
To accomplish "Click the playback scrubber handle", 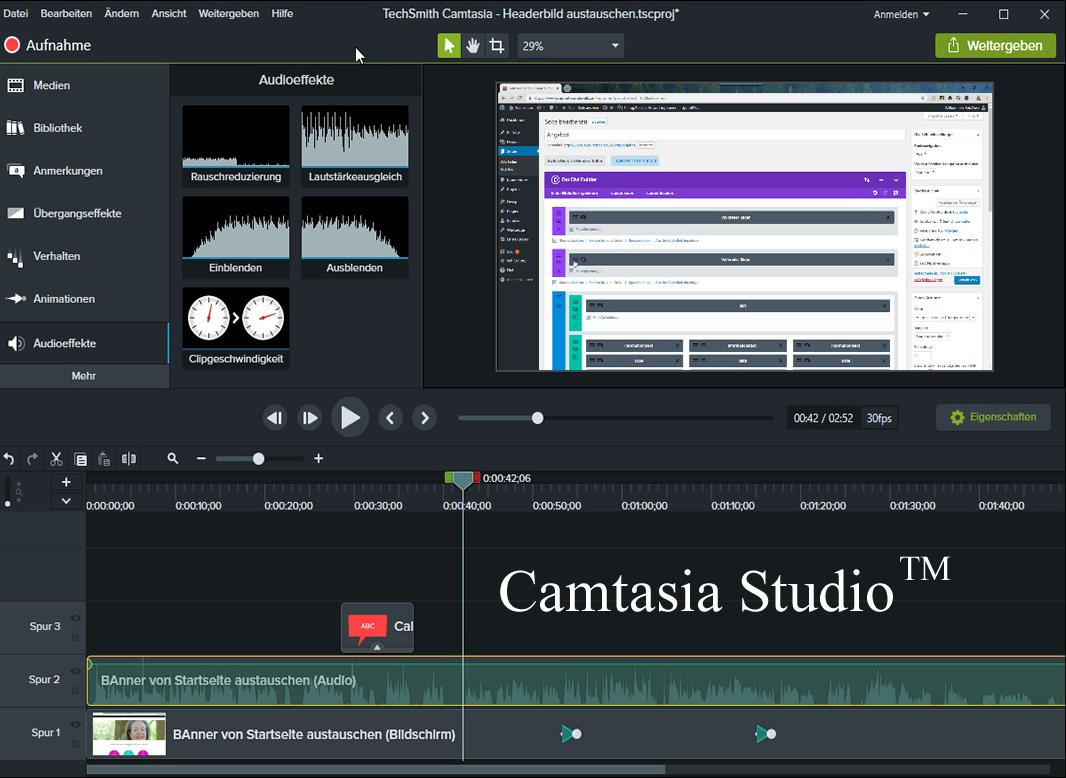I will 538,418.
